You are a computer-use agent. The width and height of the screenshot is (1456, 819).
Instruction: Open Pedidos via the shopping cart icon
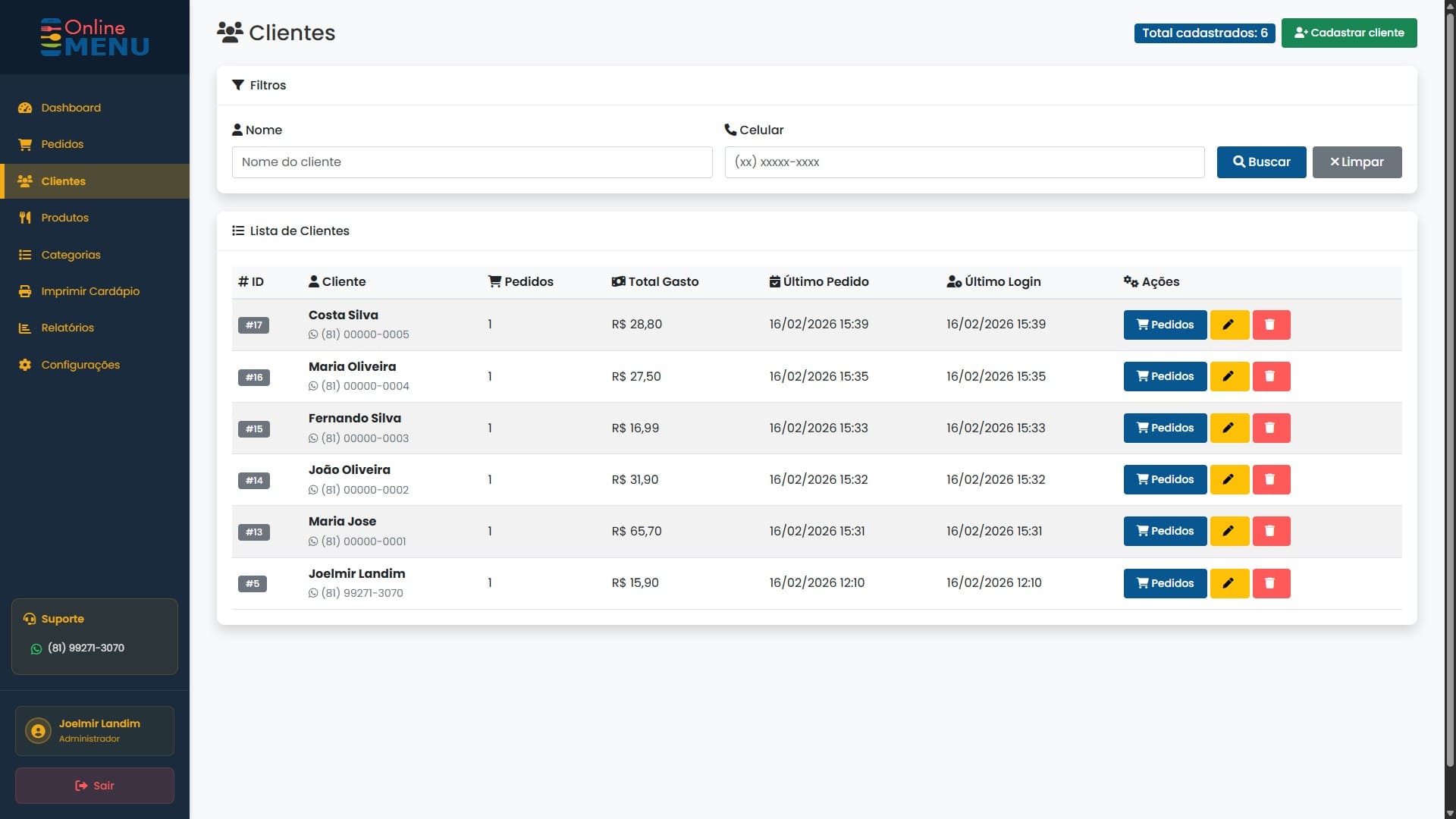coord(25,144)
